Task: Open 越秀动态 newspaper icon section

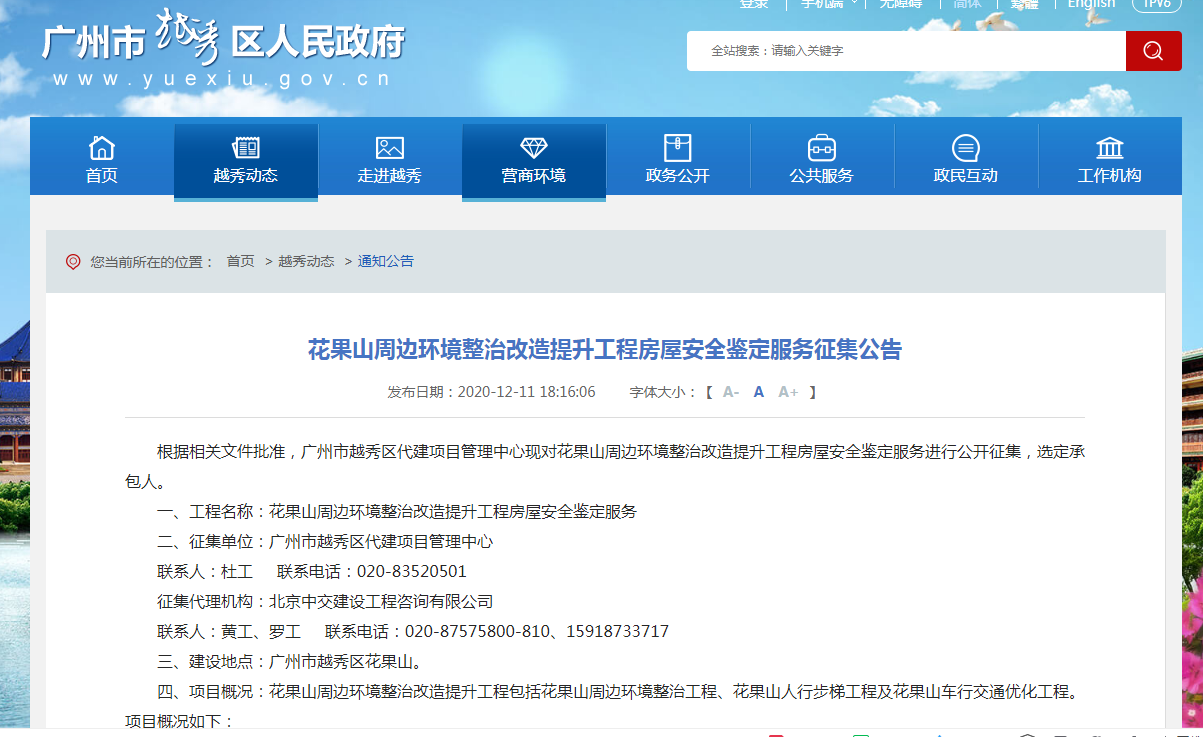Action: coord(245,149)
